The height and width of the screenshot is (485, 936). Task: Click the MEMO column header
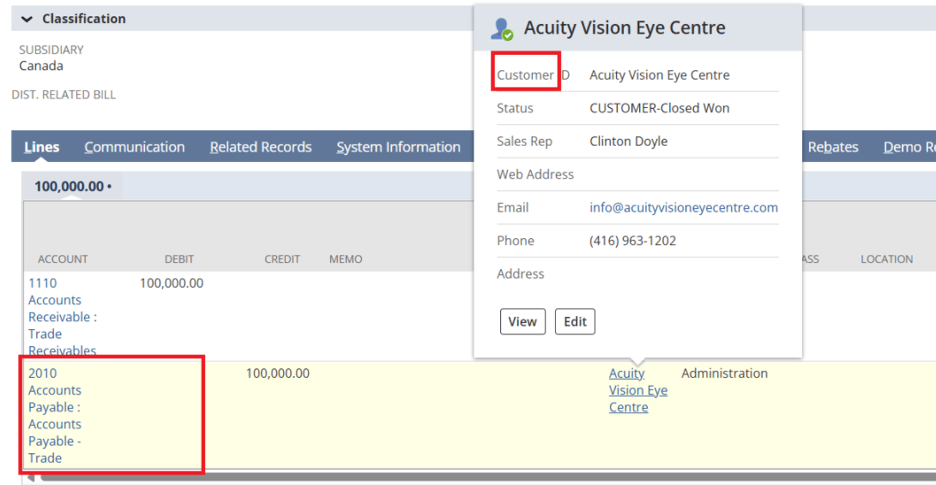346,259
